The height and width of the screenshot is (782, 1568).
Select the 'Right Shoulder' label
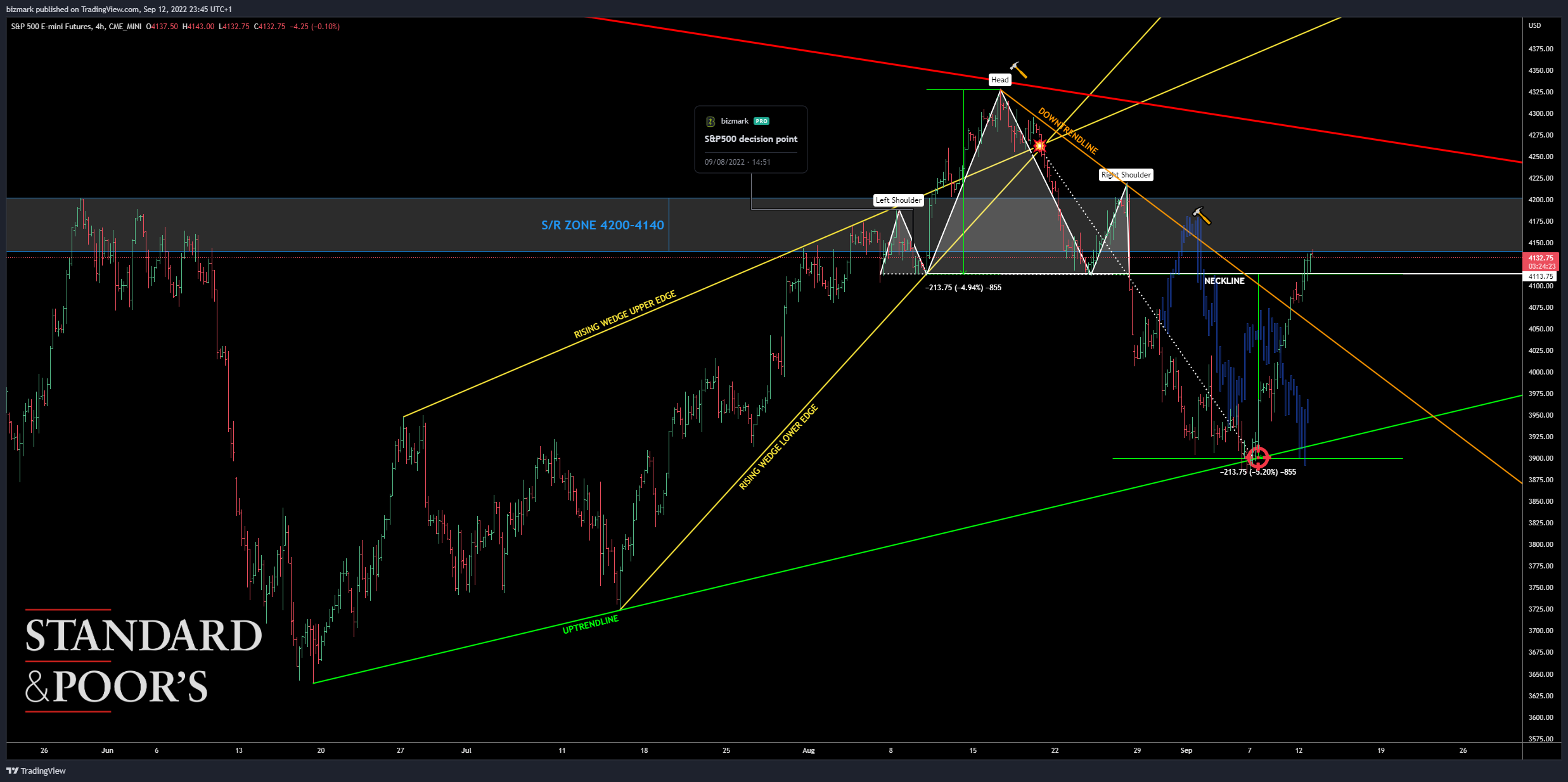pos(1126,175)
